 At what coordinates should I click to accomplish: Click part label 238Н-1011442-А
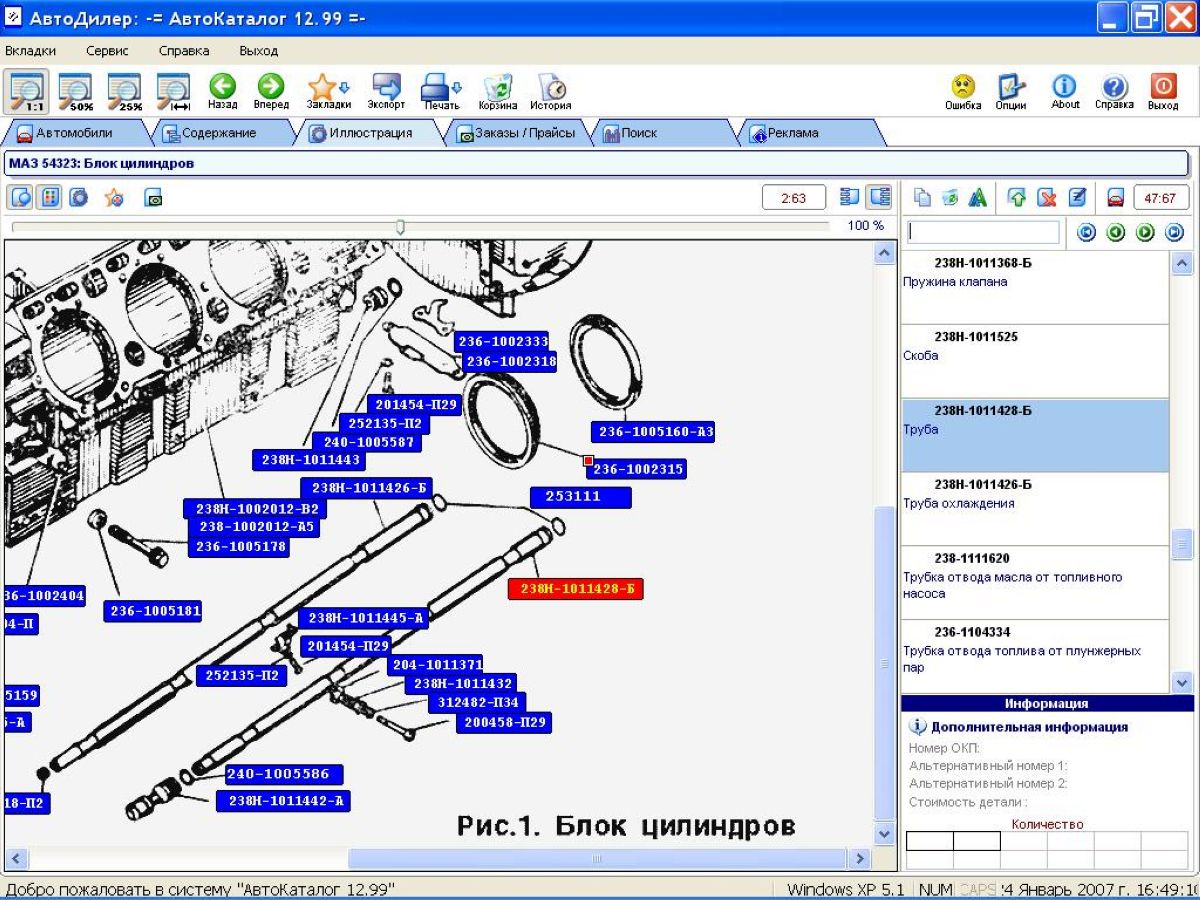(283, 801)
